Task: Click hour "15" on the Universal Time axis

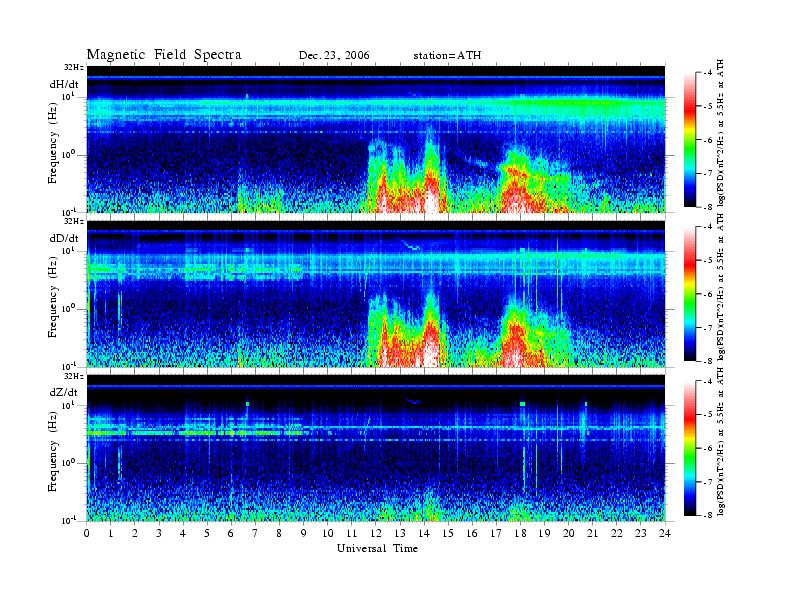Action: (448, 533)
